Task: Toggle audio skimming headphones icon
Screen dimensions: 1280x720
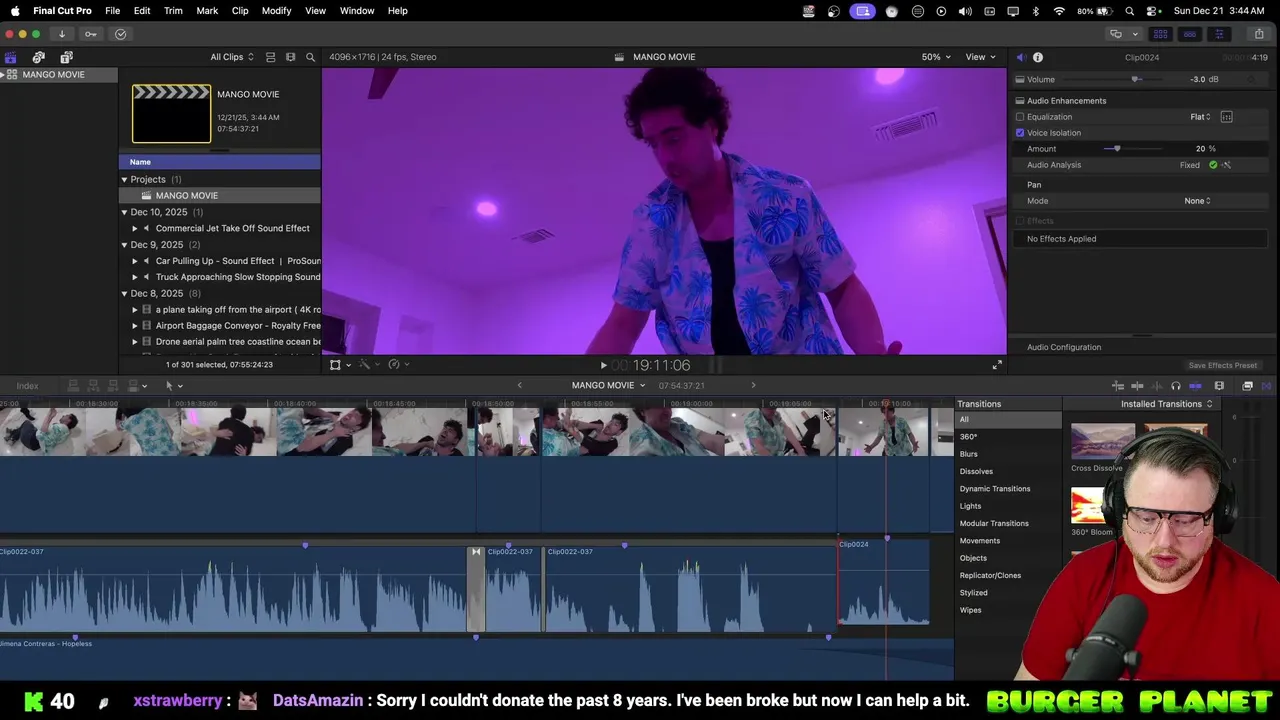Action: [x=1176, y=386]
